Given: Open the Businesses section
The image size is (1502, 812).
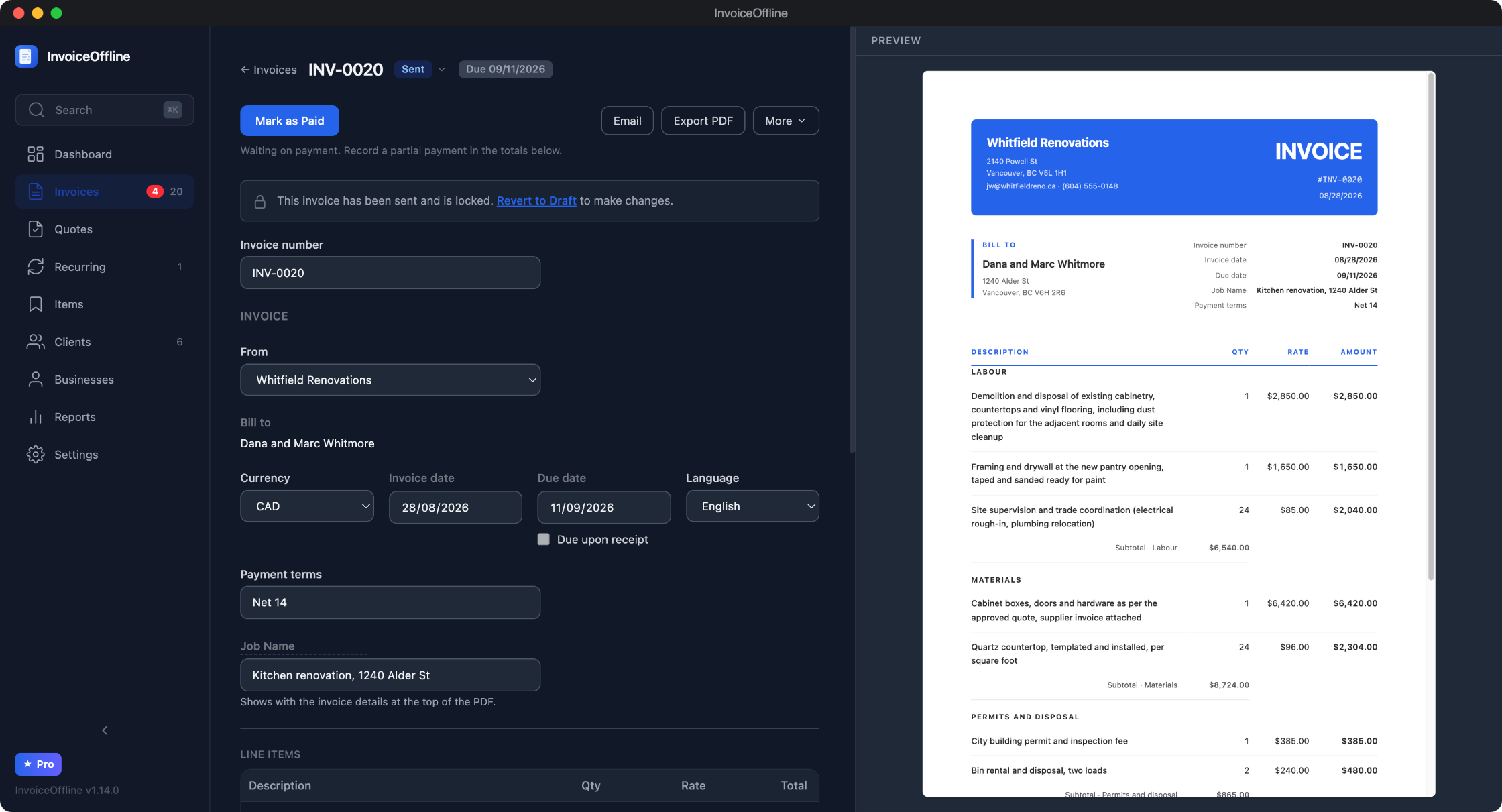Looking at the screenshot, I should 105,380.
